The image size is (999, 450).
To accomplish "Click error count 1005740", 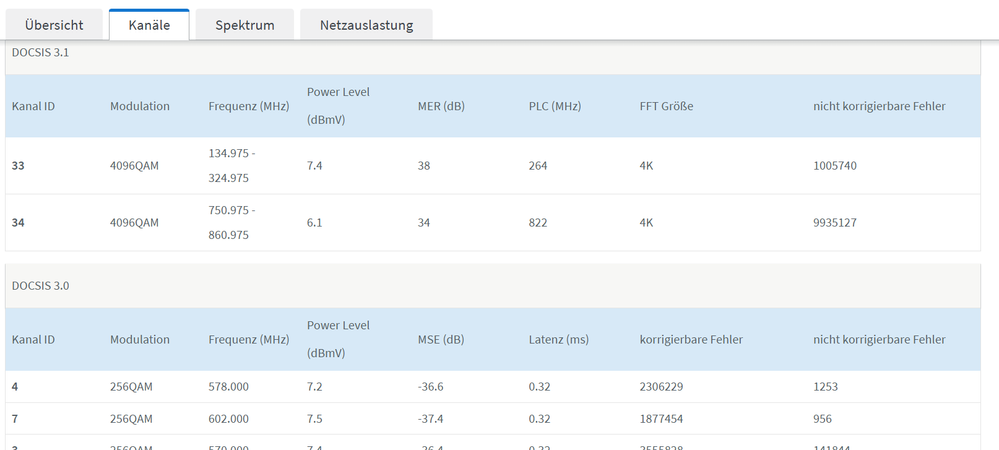I will (x=835, y=166).
